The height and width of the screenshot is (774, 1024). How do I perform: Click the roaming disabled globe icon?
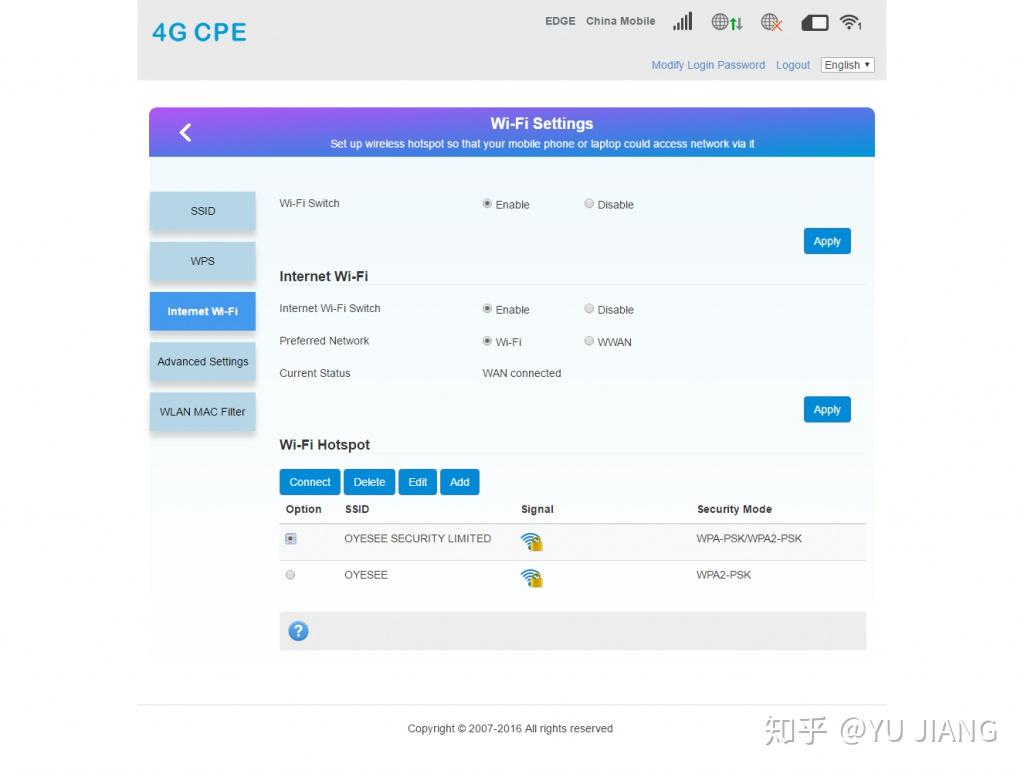[x=771, y=21]
